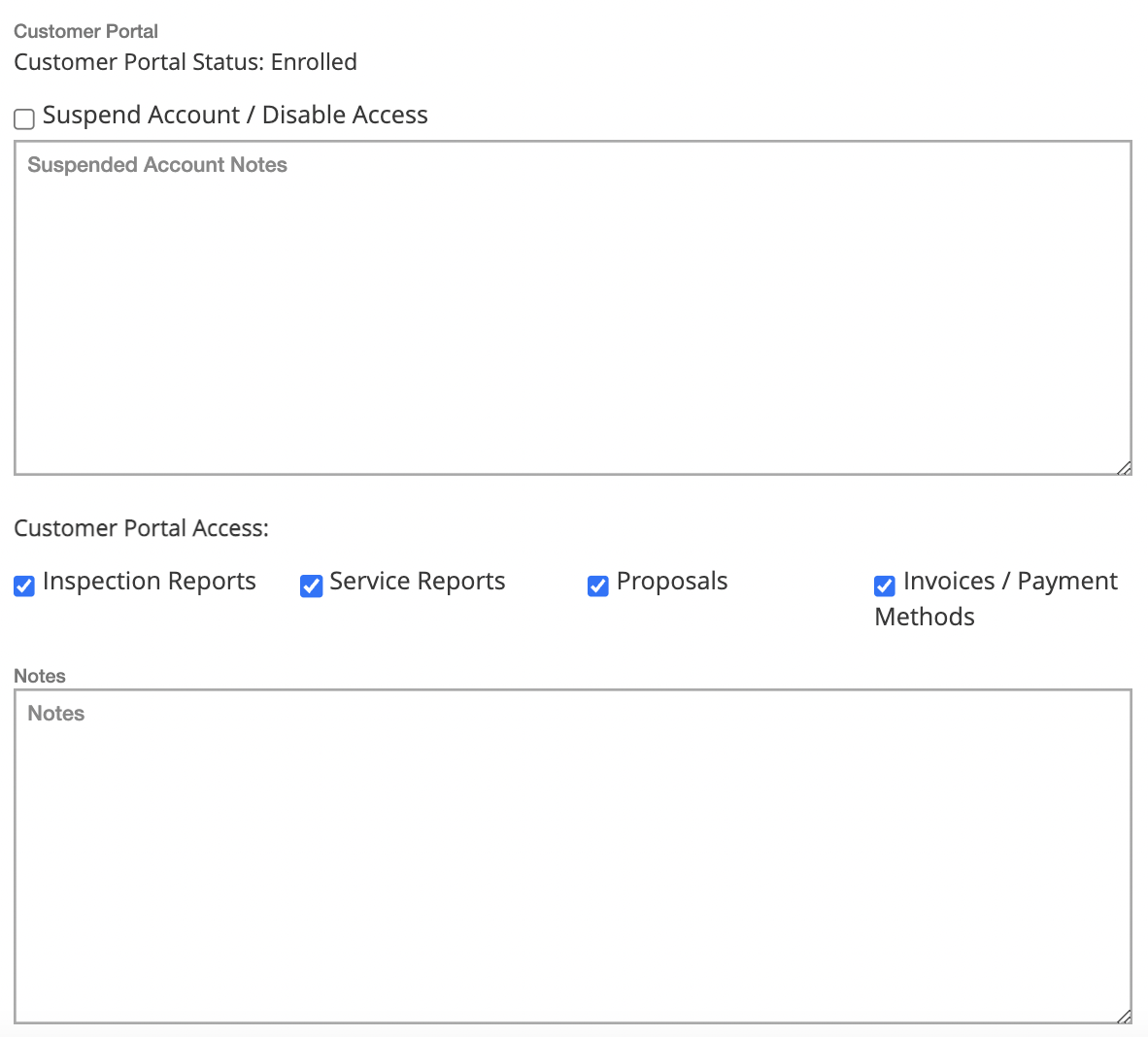Viewport: 1148px width, 1037px height.
Task: Click the 'Suspend Account / Disable Access' label text
Action: tap(235, 115)
